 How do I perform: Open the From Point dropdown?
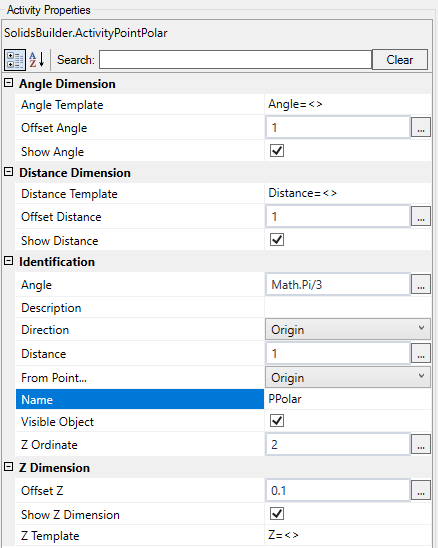tap(348, 377)
